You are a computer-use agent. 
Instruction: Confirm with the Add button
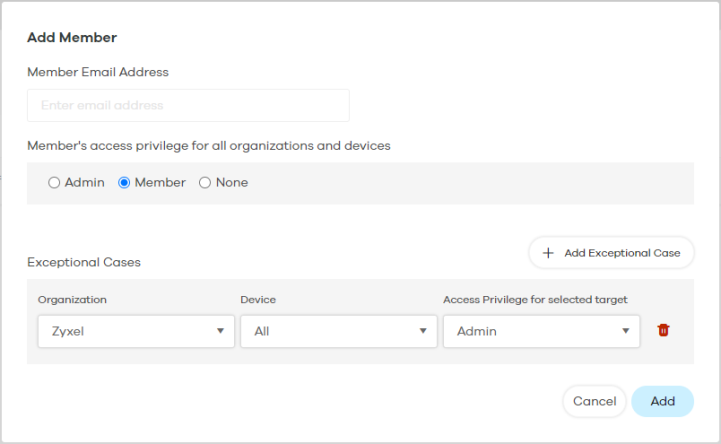(662, 401)
